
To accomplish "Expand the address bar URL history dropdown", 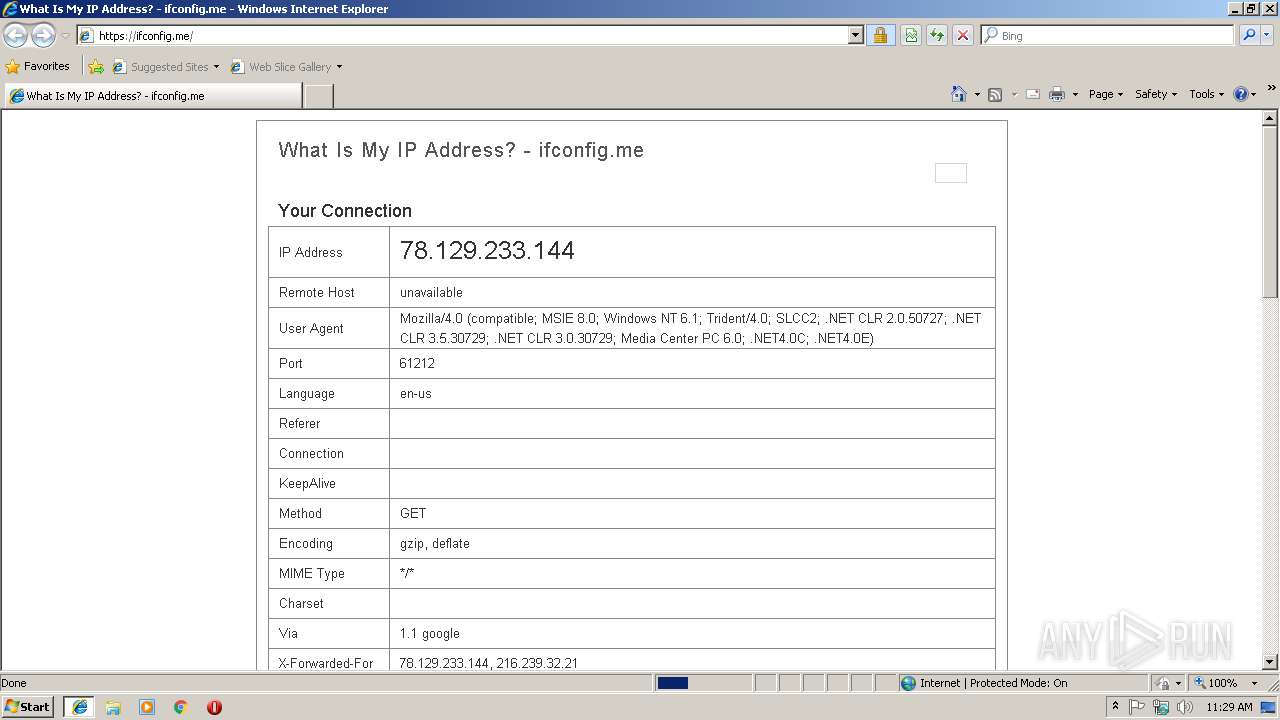I will [x=855, y=36].
